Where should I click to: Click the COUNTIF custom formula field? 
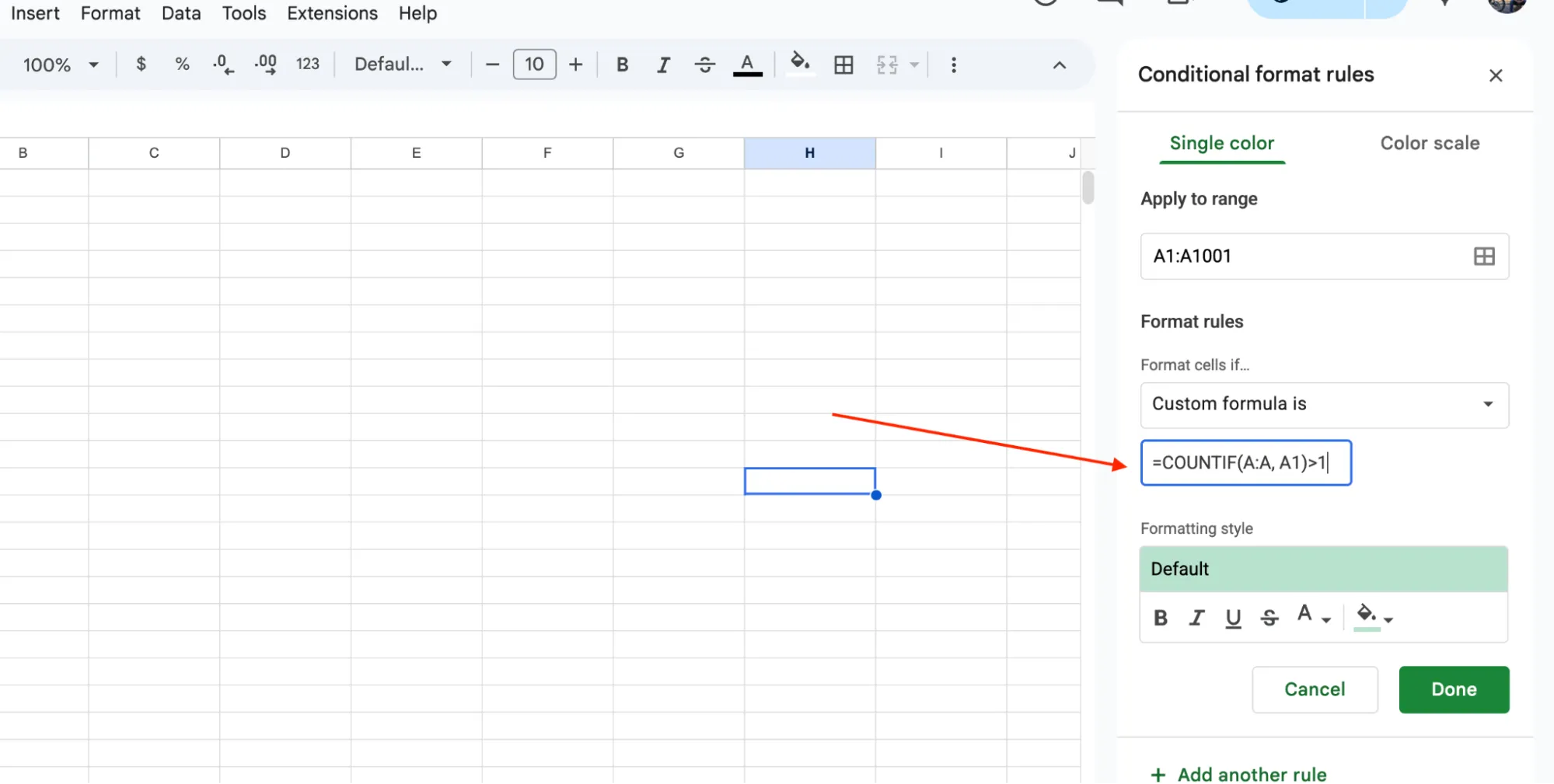click(1245, 462)
